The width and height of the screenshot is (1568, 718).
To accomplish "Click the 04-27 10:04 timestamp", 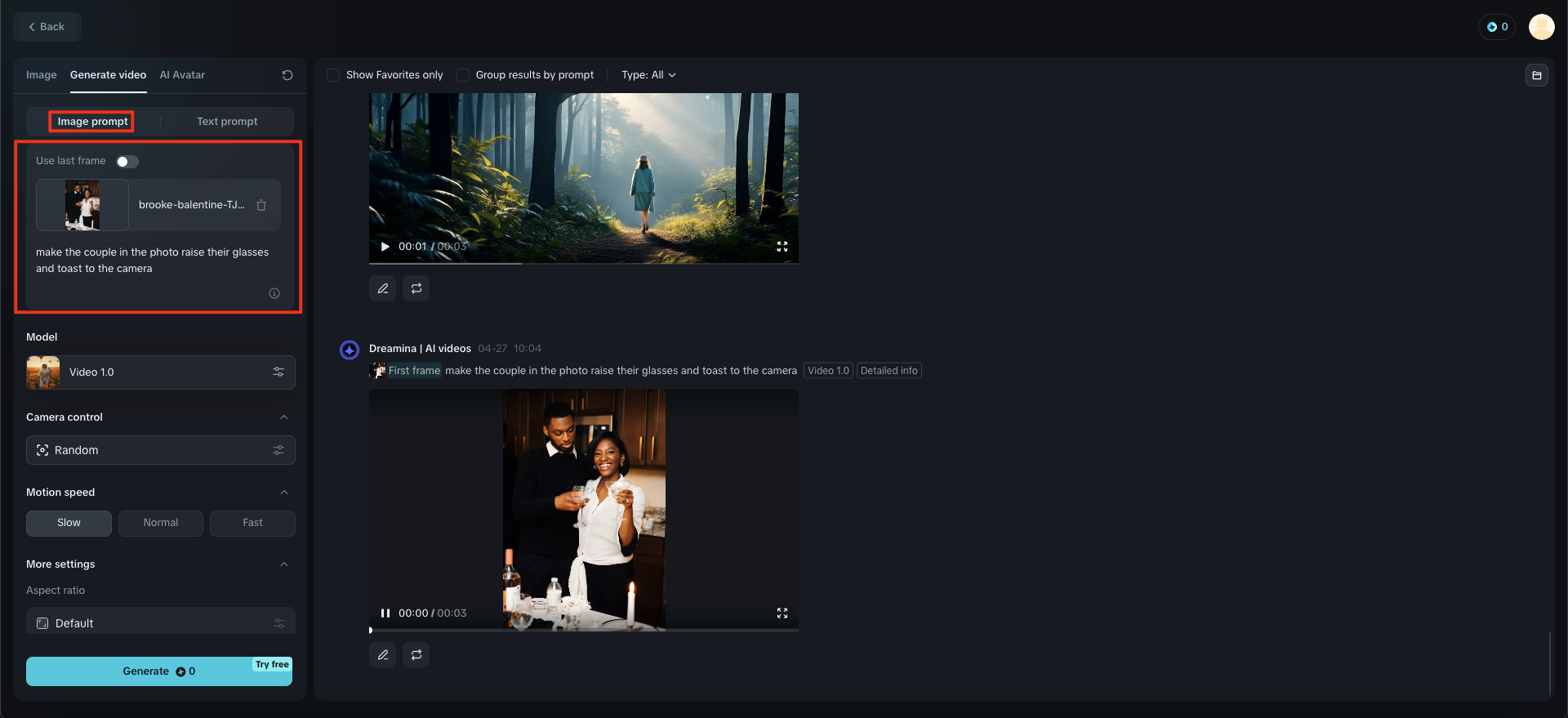I will [x=510, y=349].
